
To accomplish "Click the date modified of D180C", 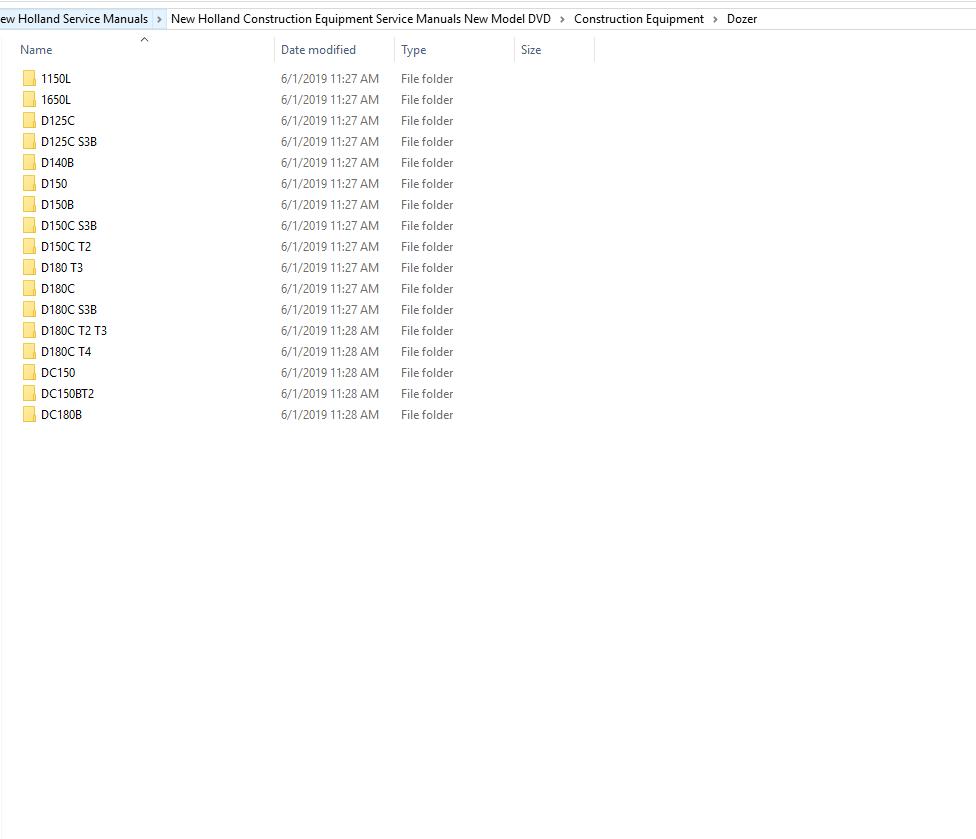I will click(330, 289).
